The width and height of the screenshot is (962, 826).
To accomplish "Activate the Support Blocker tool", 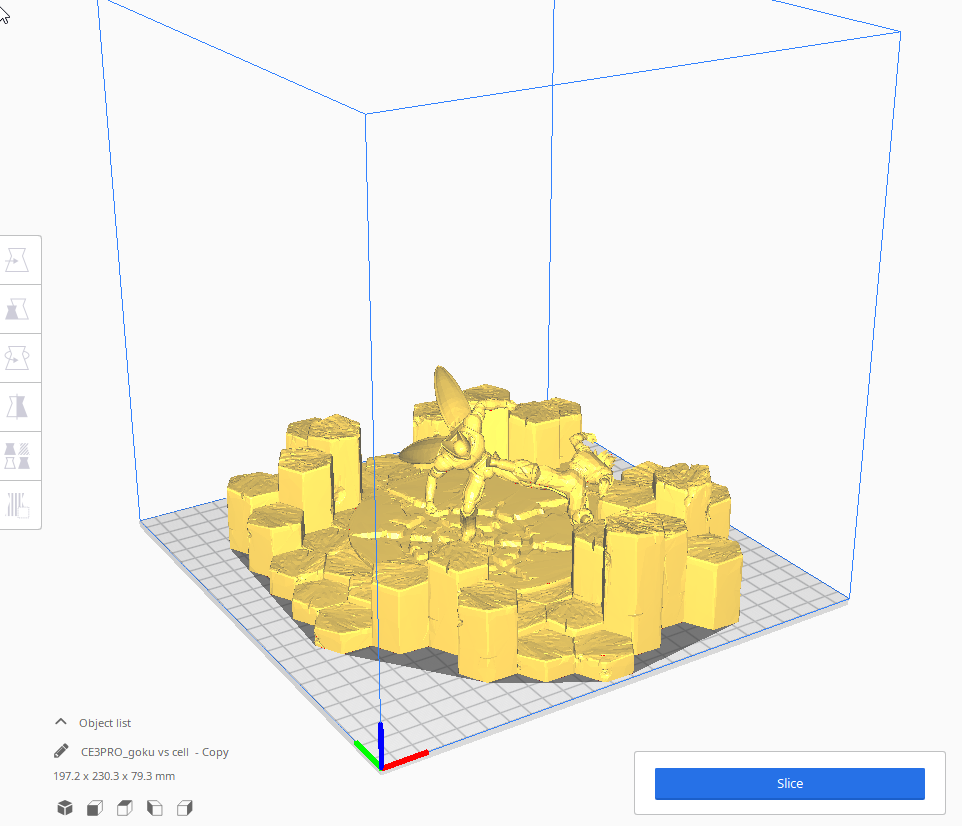I will 20,506.
